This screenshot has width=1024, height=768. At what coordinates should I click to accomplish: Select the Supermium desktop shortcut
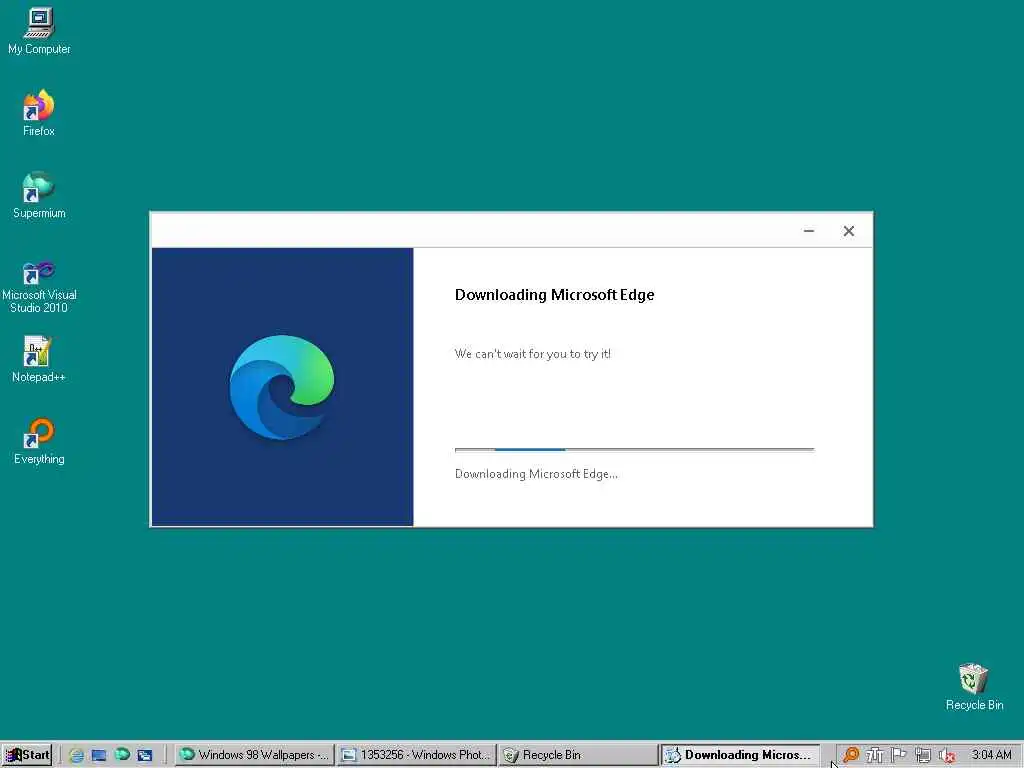[x=39, y=195]
